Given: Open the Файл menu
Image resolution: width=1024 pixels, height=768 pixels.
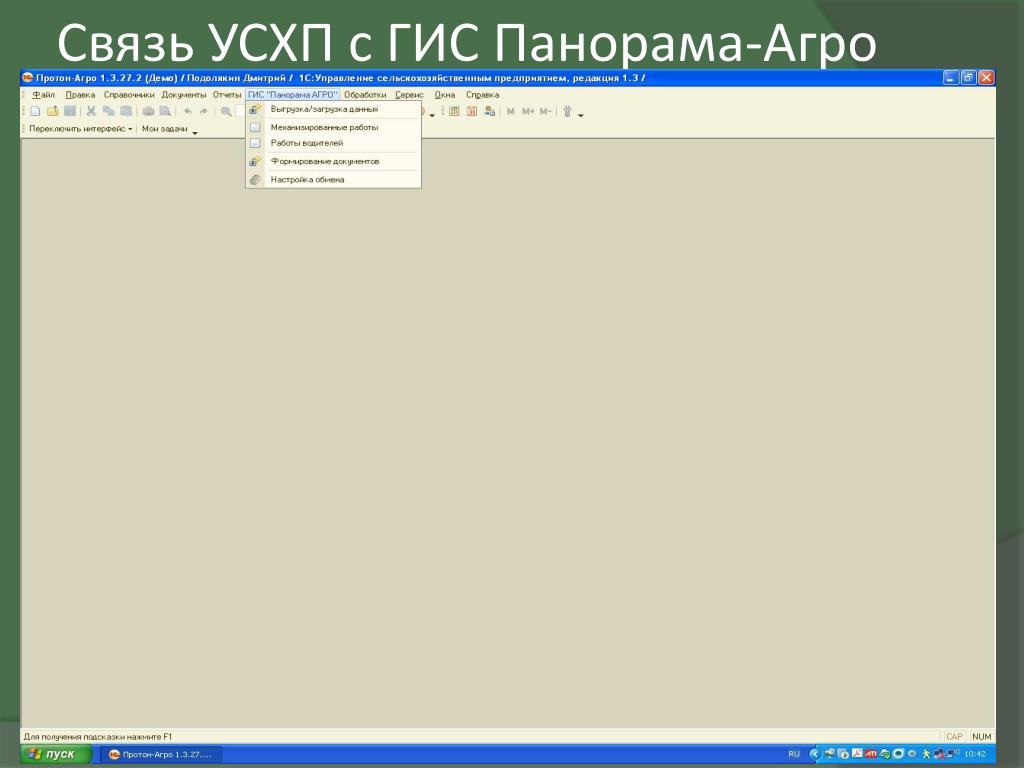Looking at the screenshot, I should coord(44,95).
